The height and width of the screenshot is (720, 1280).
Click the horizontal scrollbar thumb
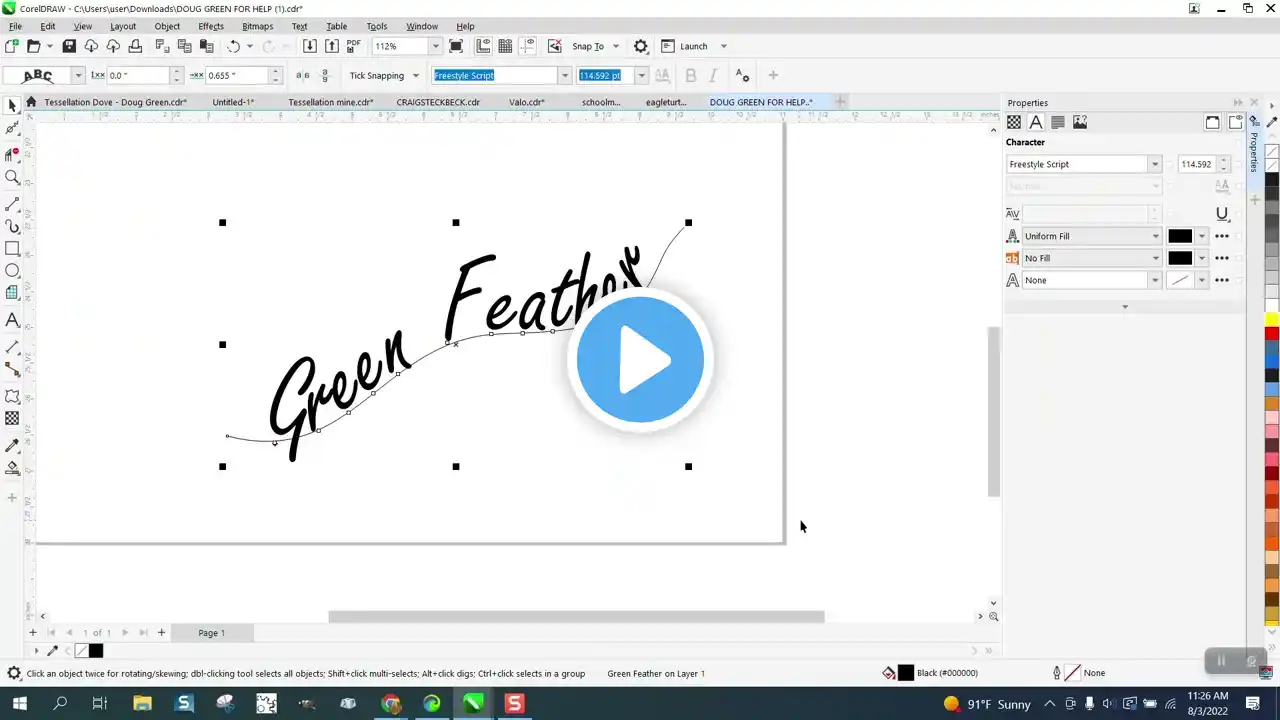[576, 617]
